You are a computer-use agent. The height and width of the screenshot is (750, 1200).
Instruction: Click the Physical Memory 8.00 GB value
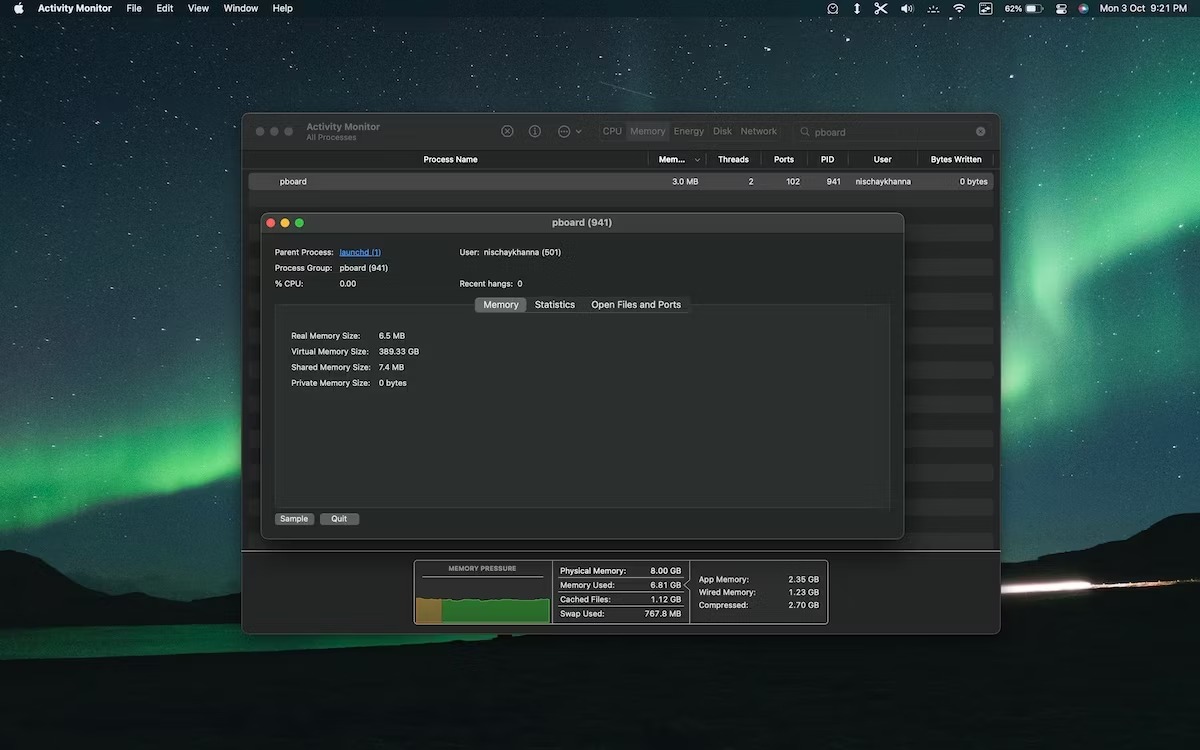coord(665,571)
